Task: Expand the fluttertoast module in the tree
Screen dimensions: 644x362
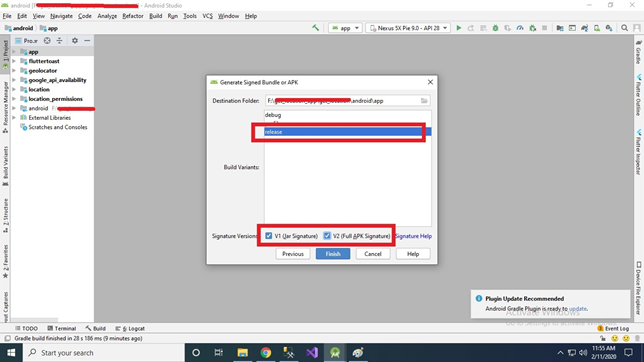Action: 14,61
